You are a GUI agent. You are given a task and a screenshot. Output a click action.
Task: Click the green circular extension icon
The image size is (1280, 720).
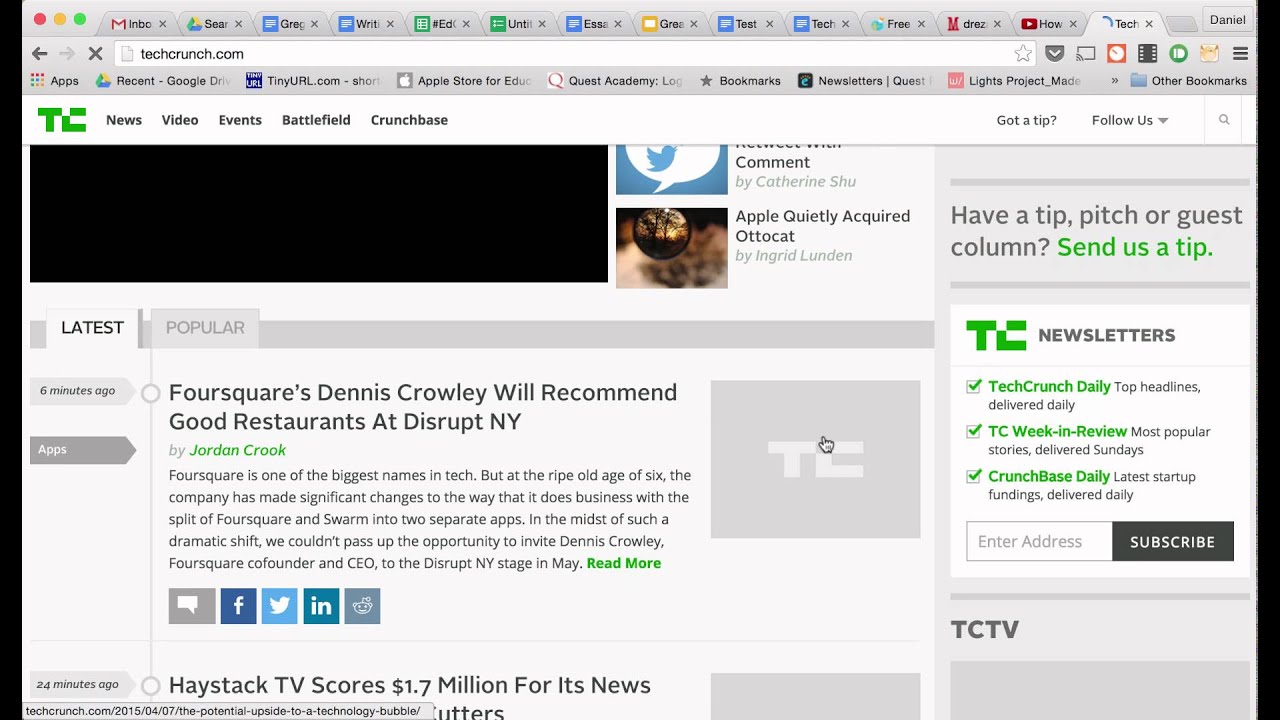[x=1179, y=54]
